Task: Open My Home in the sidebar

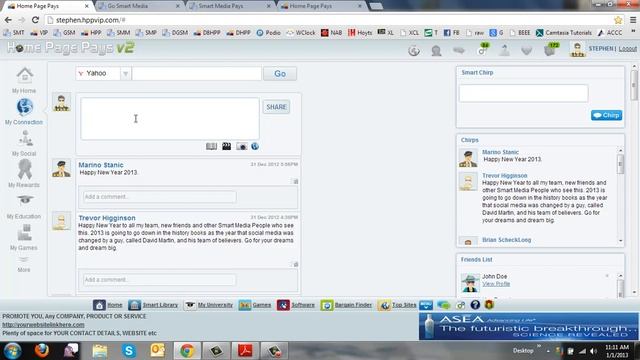Action: [x=24, y=80]
